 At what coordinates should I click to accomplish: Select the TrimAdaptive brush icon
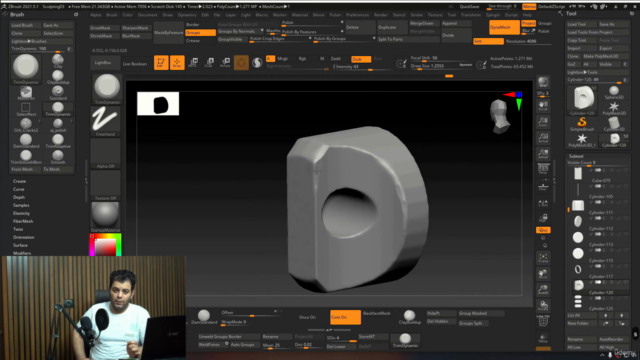[58, 141]
